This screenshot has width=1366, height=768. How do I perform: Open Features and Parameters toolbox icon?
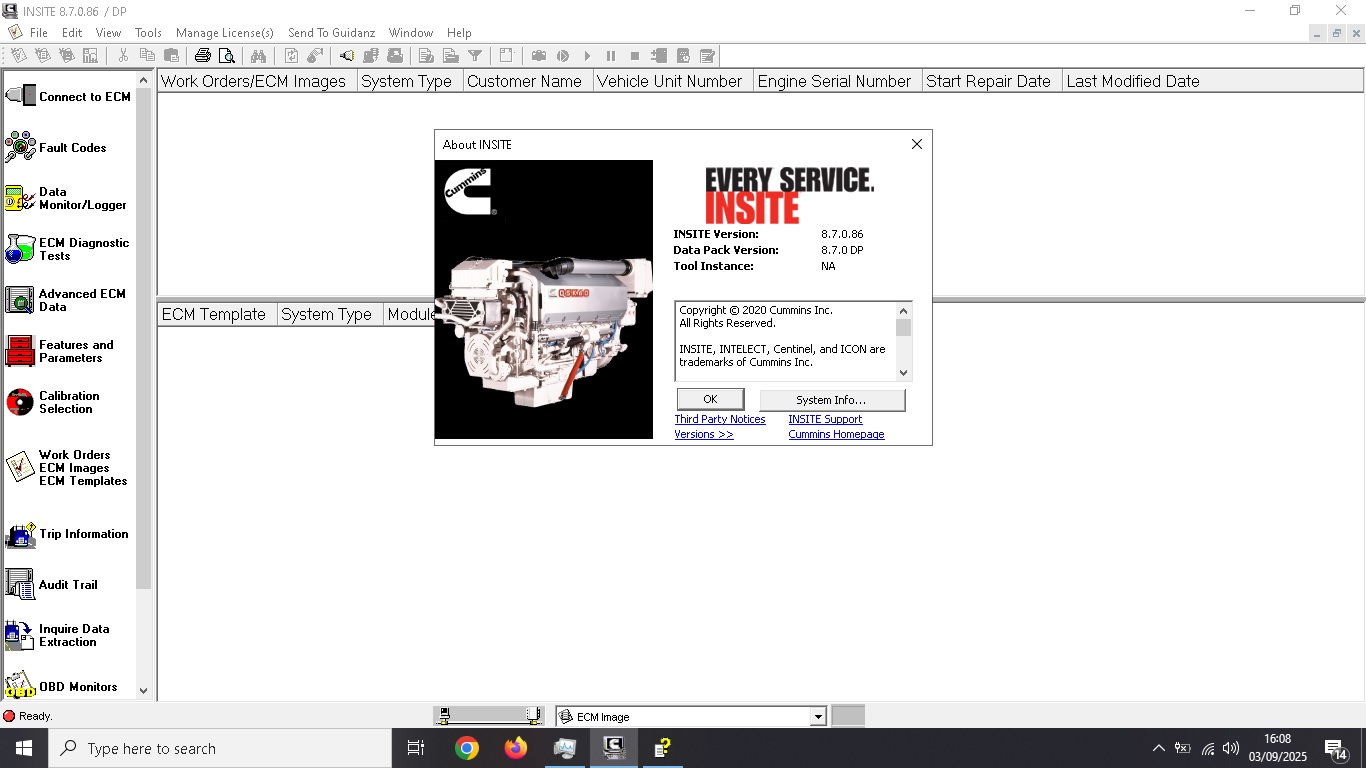(x=20, y=351)
